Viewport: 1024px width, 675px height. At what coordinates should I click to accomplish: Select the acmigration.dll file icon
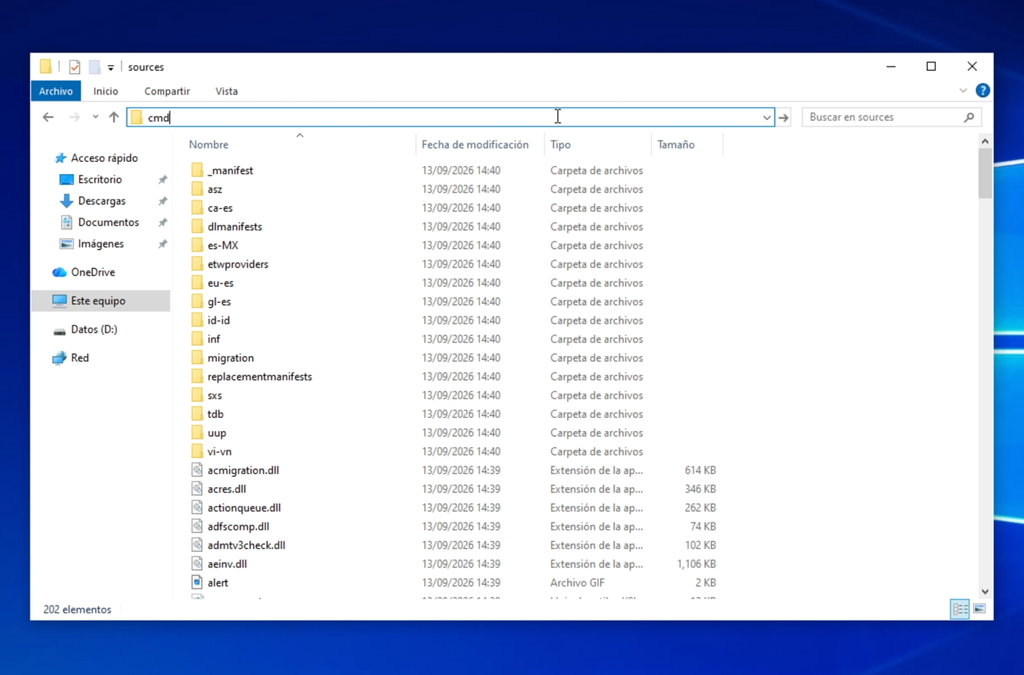(197, 470)
